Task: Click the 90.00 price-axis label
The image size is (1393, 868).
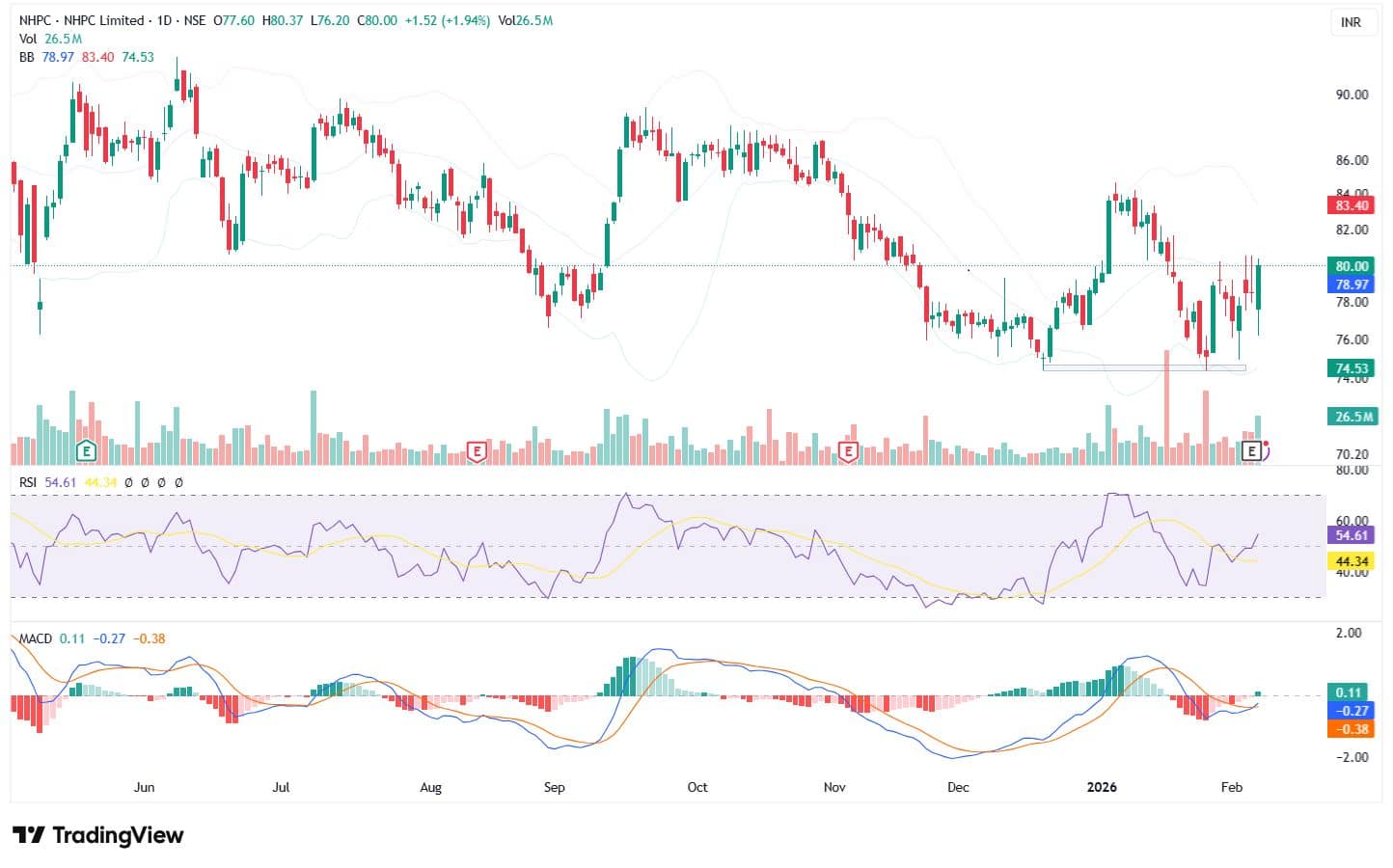Action: point(1352,95)
